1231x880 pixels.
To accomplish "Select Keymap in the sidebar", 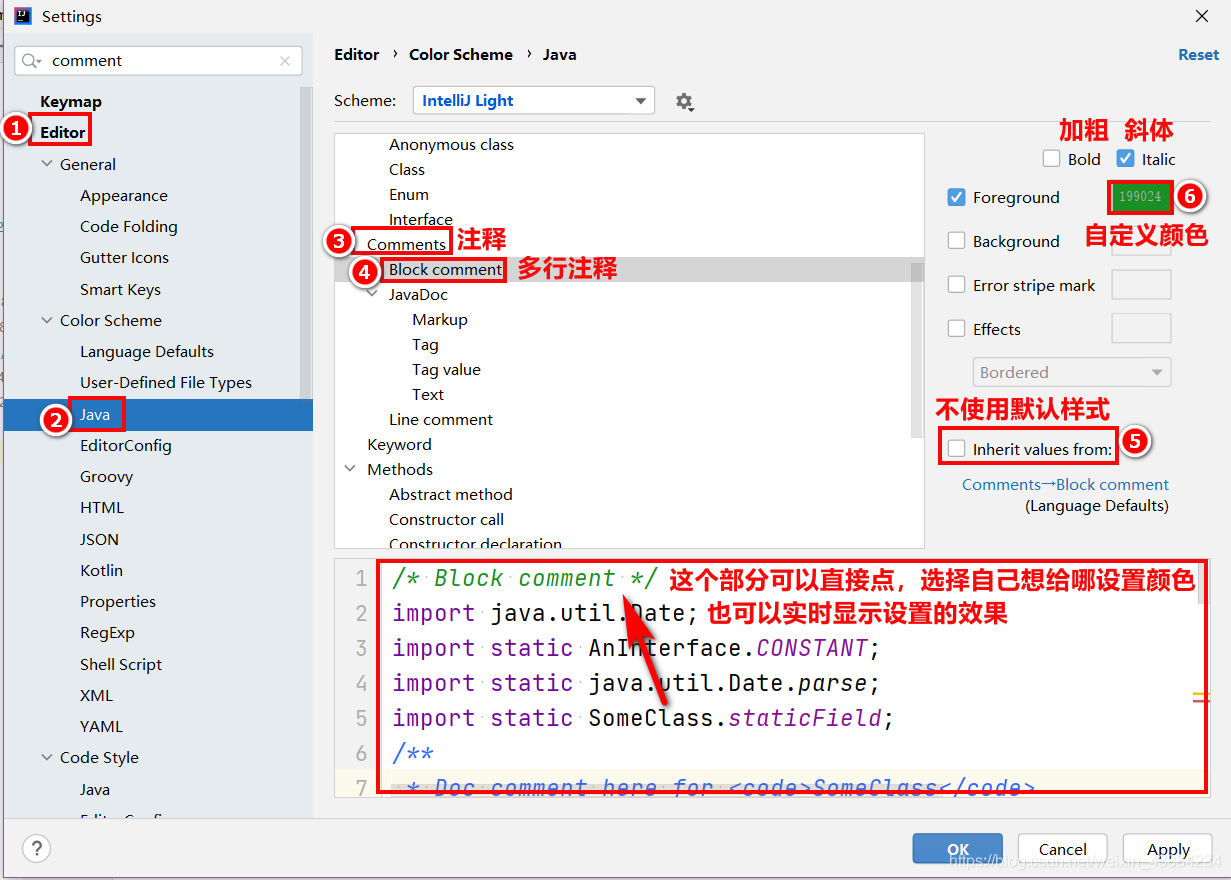I will click(x=71, y=101).
